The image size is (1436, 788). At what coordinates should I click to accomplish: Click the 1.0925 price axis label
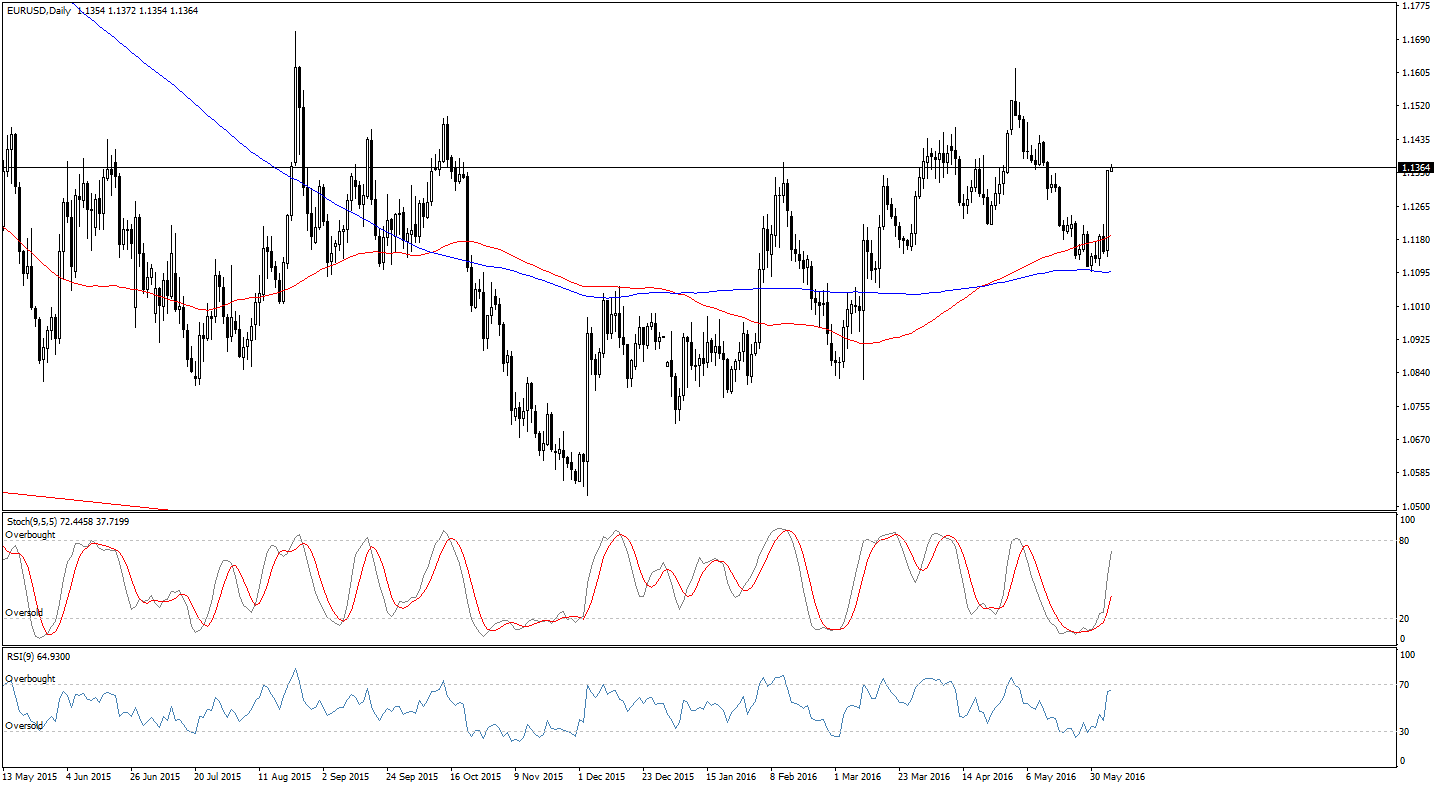click(x=1414, y=340)
